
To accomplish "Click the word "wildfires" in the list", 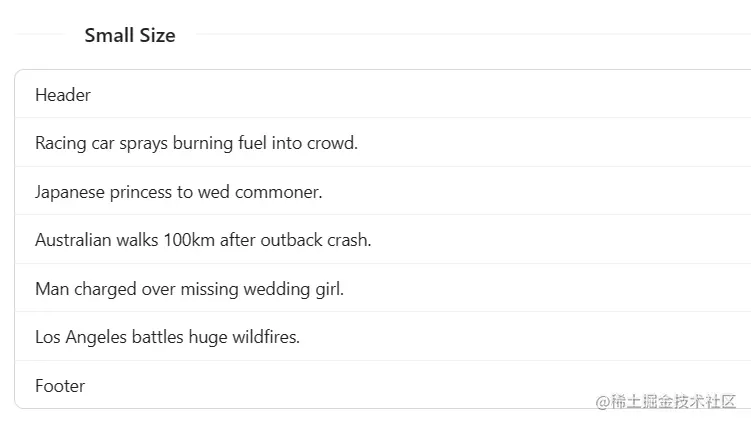I will coord(265,337).
